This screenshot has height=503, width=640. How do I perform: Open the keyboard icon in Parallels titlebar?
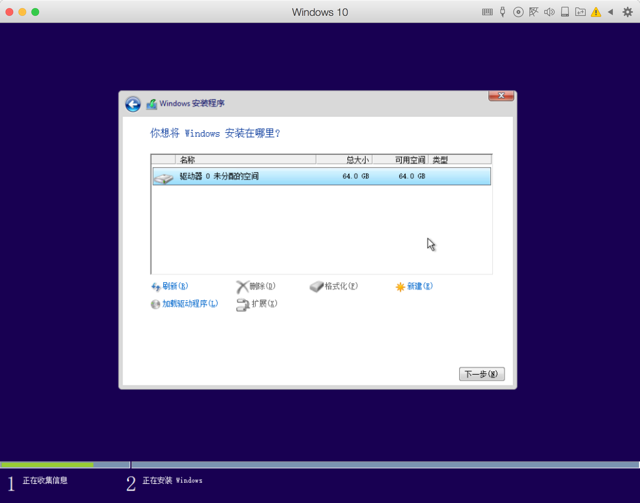[x=487, y=12]
